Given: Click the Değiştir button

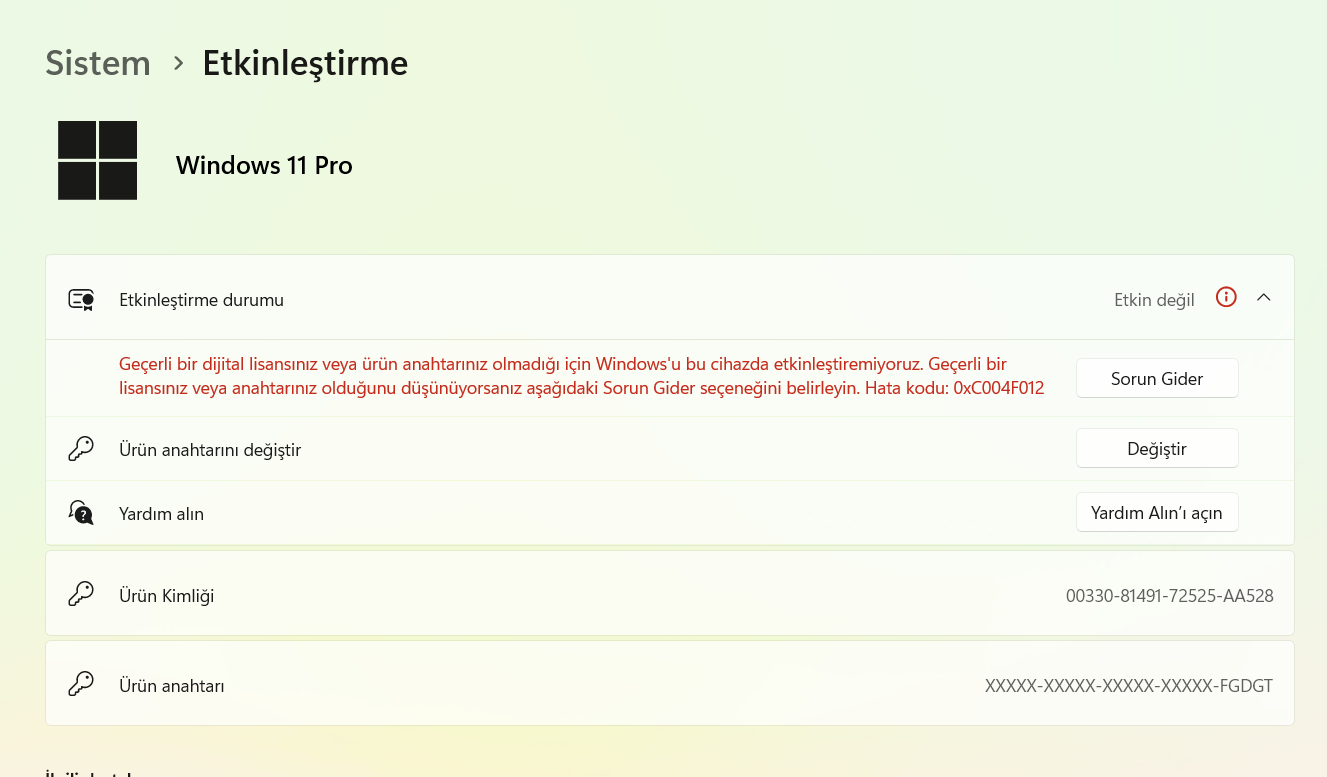Looking at the screenshot, I should point(1157,448).
